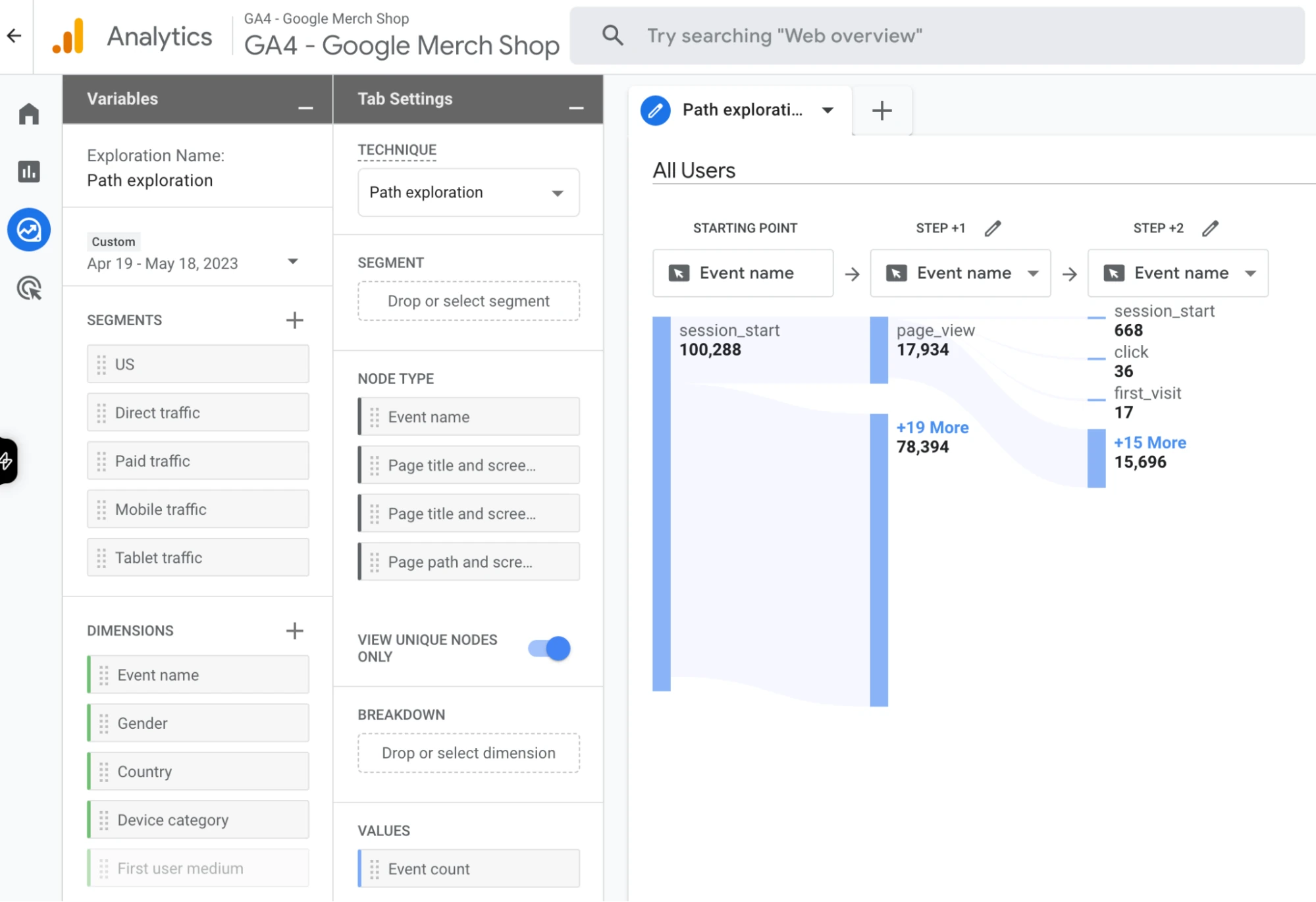Click the page_view node bar
The image size is (1316, 902).
(x=878, y=350)
